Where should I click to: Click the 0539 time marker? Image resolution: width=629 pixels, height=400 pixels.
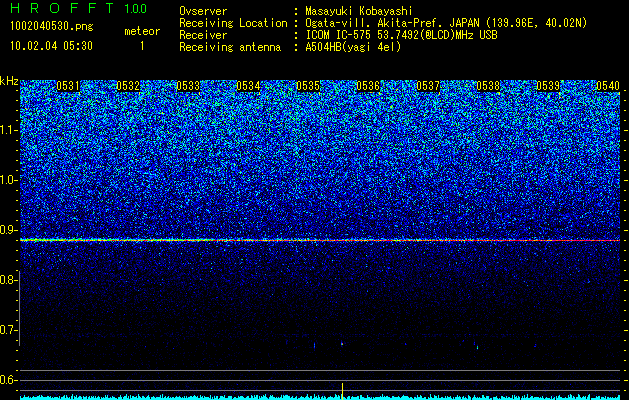[548, 86]
